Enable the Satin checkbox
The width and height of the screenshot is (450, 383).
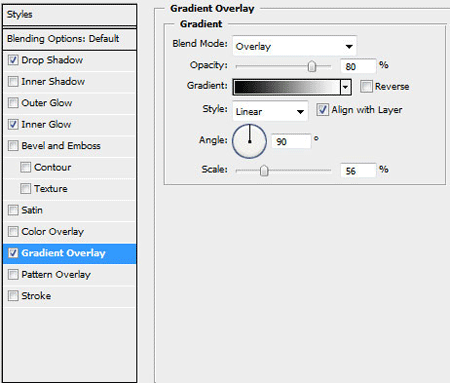[x=13, y=210]
